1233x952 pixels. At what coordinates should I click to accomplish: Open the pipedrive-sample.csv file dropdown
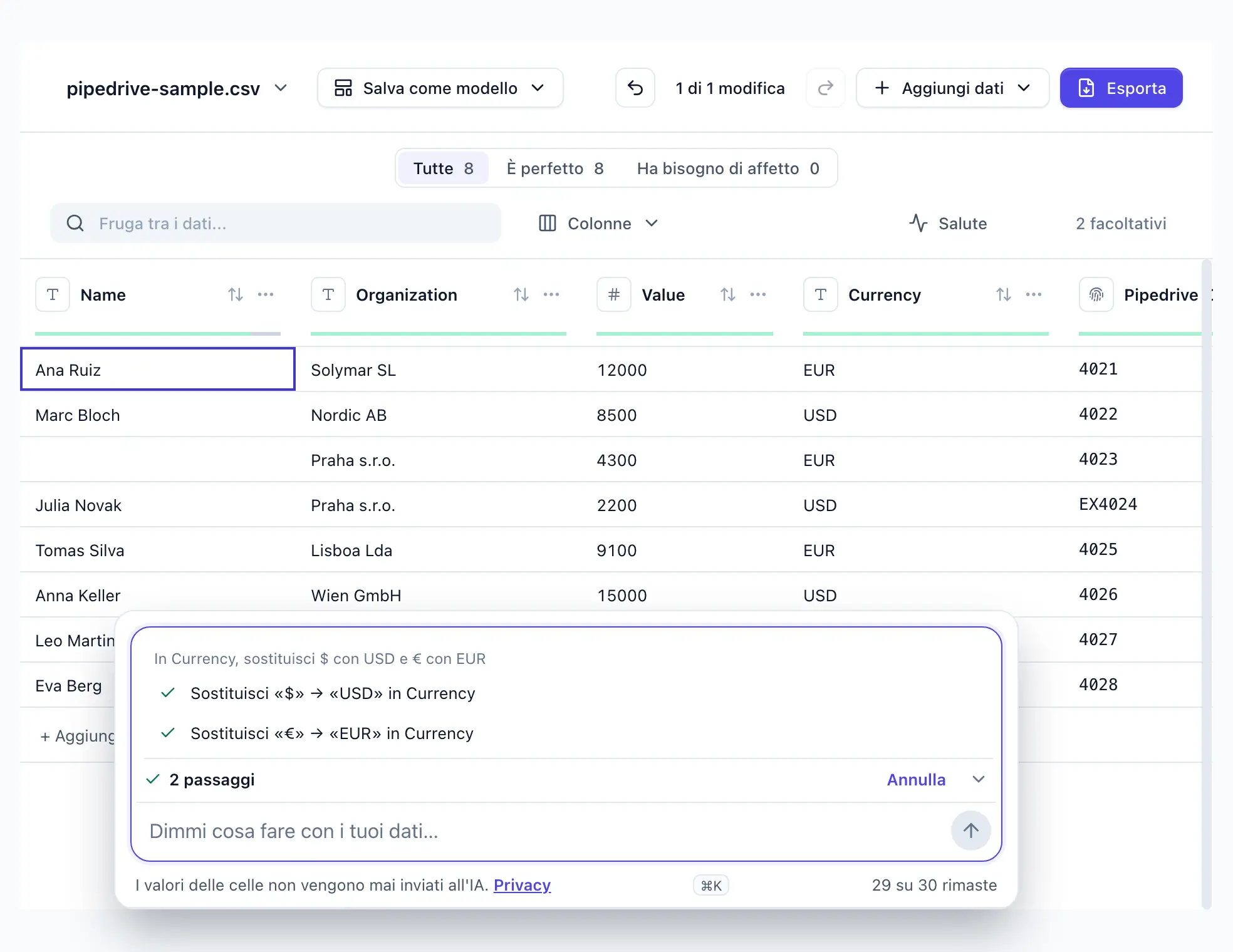click(x=177, y=88)
